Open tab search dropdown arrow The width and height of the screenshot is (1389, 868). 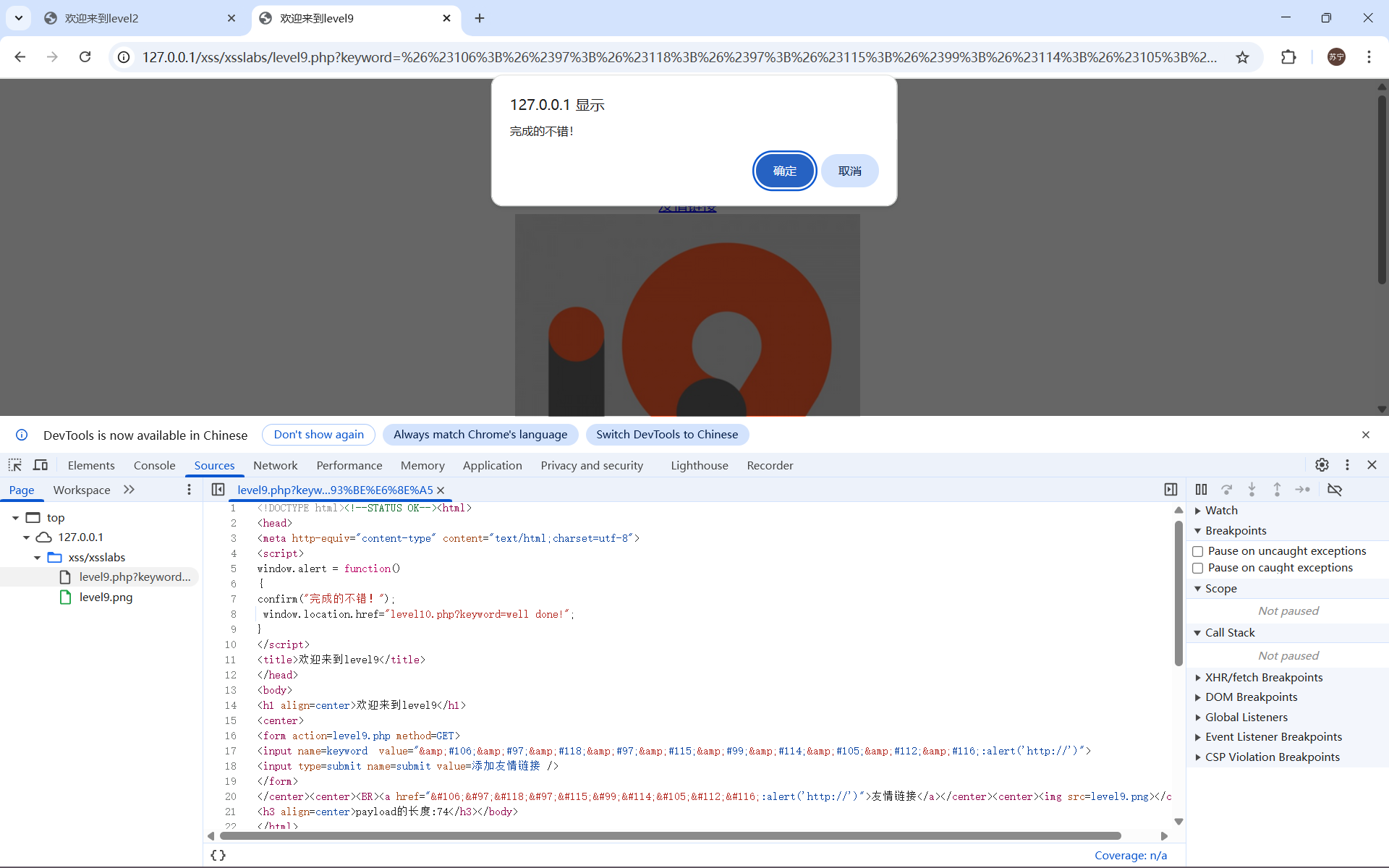(18, 18)
